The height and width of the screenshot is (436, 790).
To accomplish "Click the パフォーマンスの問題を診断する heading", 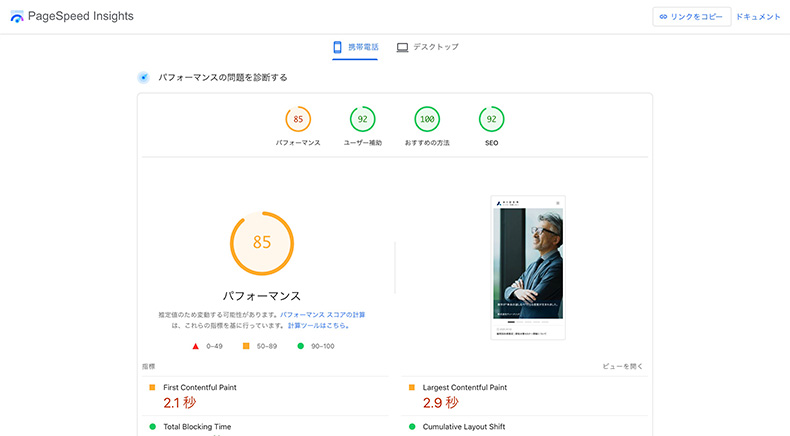I will pyautogui.click(x=223, y=78).
